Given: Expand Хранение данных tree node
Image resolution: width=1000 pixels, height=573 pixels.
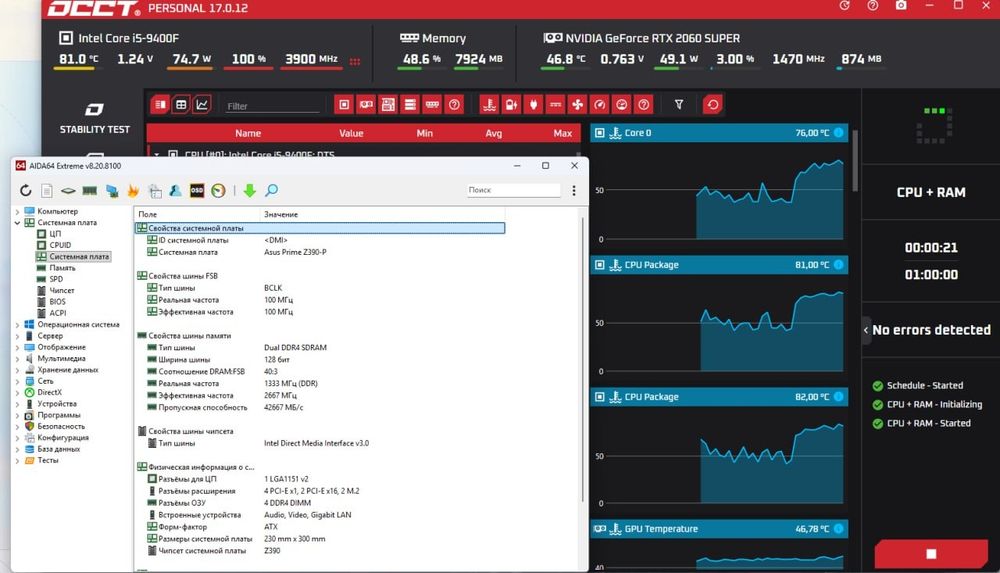Looking at the screenshot, I should [x=17, y=370].
